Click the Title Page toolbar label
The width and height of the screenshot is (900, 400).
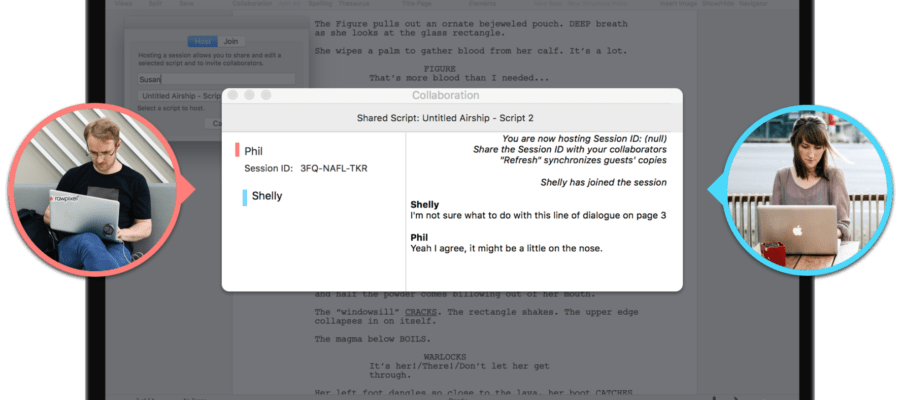point(416,3)
